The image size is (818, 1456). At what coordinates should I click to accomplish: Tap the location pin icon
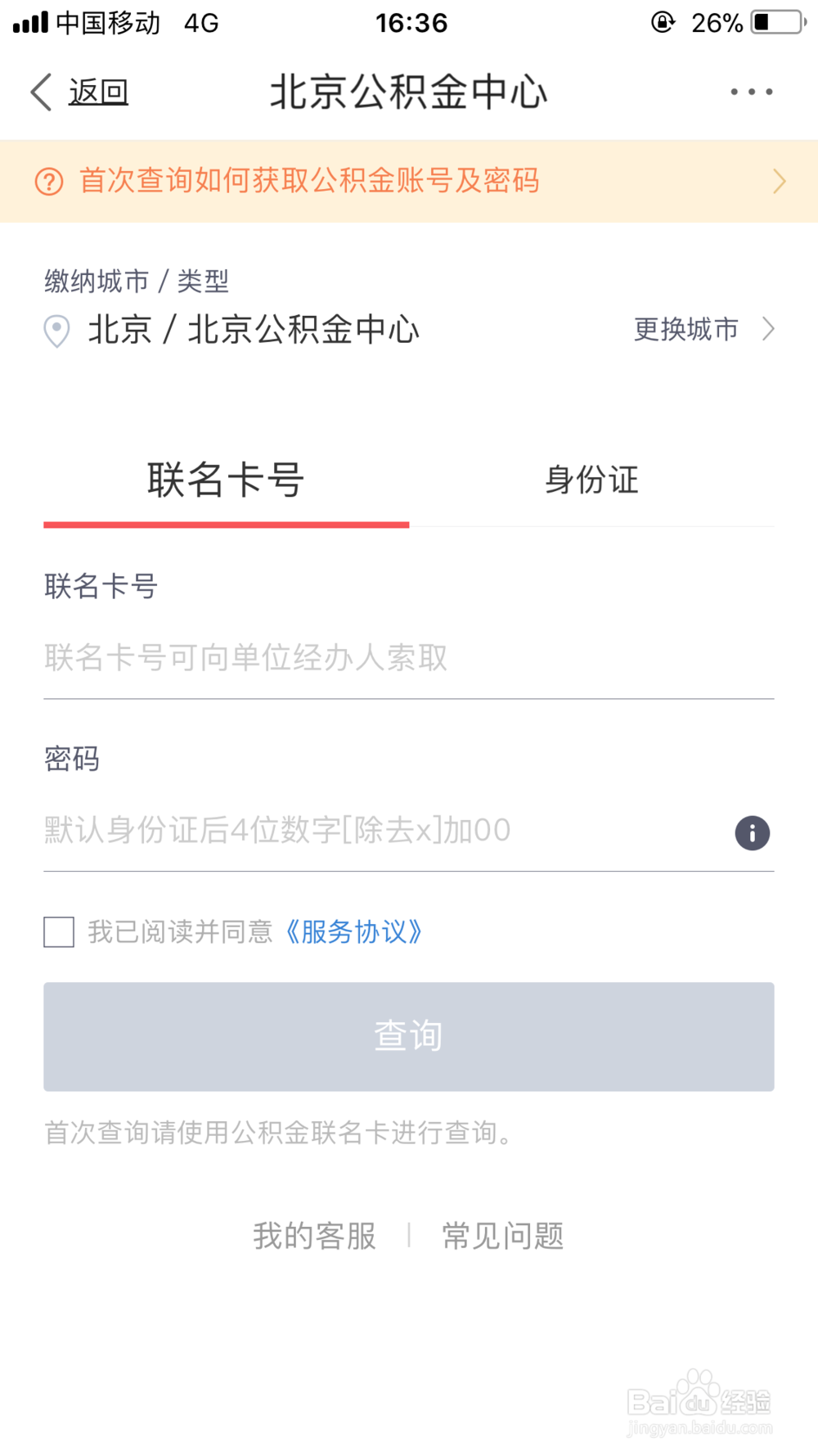click(x=56, y=331)
